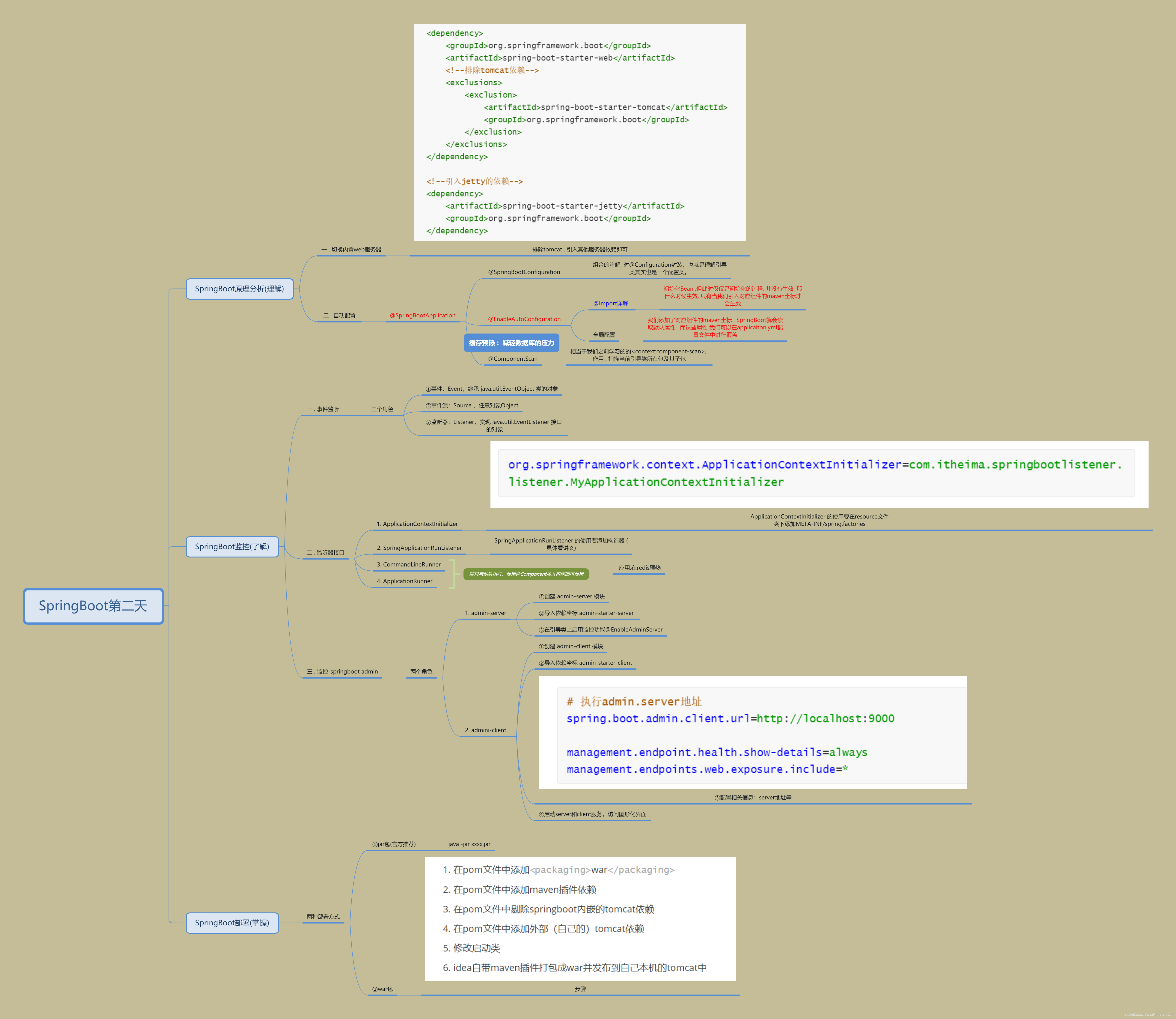
Task: Click the red maven坐标 默认属性 note
Action: (x=715, y=328)
